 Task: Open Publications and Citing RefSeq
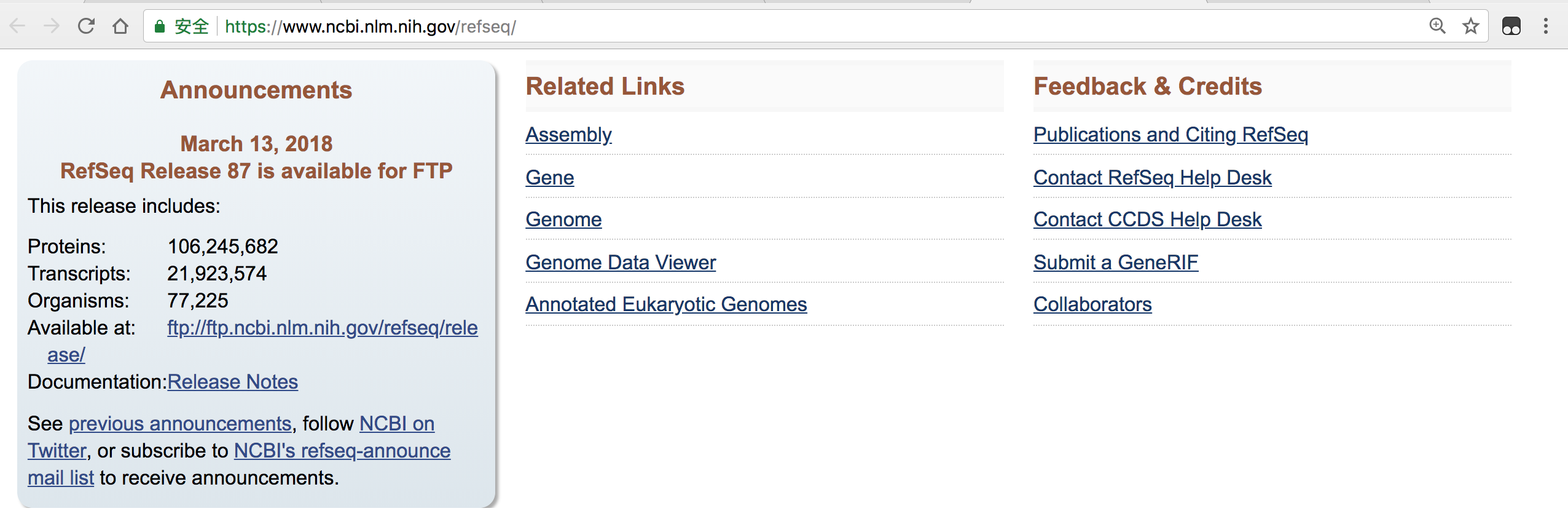click(1170, 134)
